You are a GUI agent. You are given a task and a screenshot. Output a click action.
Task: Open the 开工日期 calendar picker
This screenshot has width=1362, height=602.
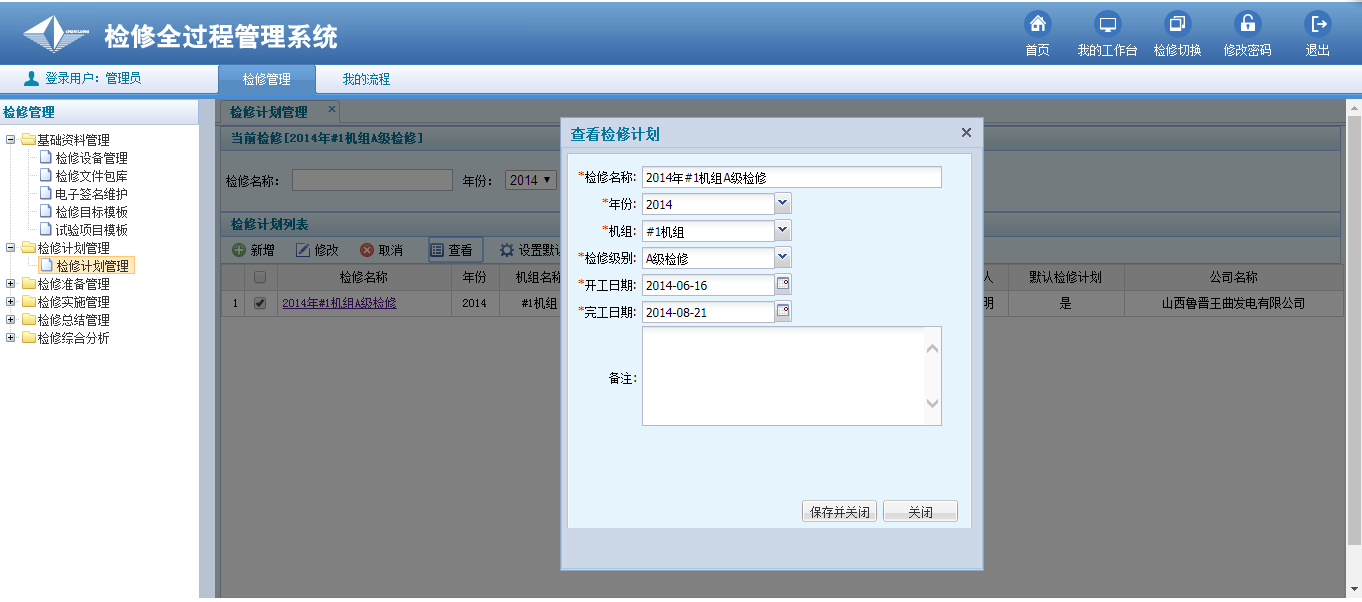(x=783, y=285)
